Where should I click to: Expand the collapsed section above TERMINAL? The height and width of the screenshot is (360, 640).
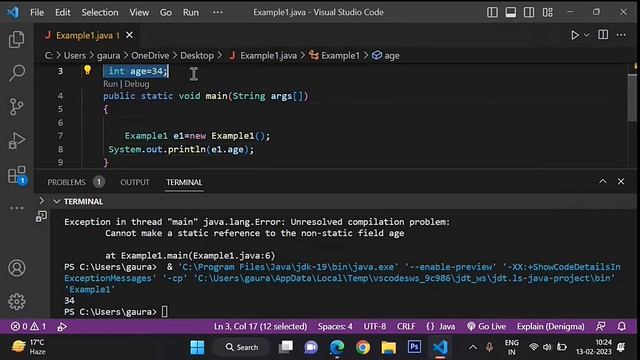[42, 201]
